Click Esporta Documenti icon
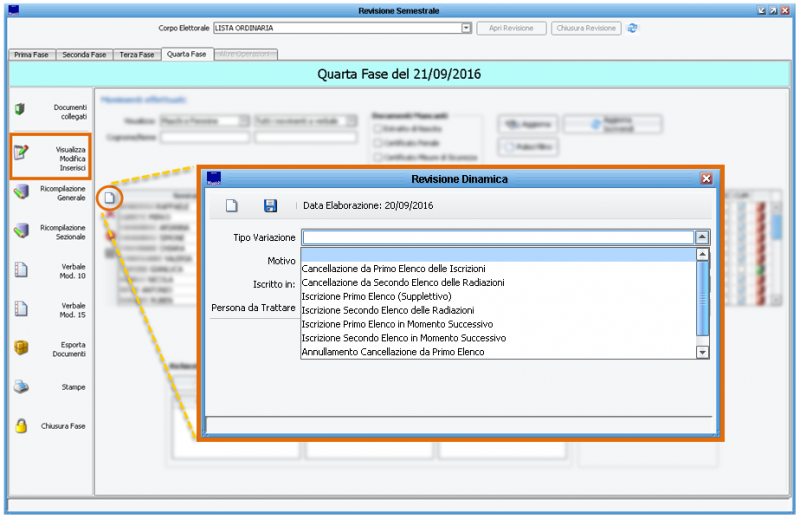The image size is (800, 519). click(21, 348)
